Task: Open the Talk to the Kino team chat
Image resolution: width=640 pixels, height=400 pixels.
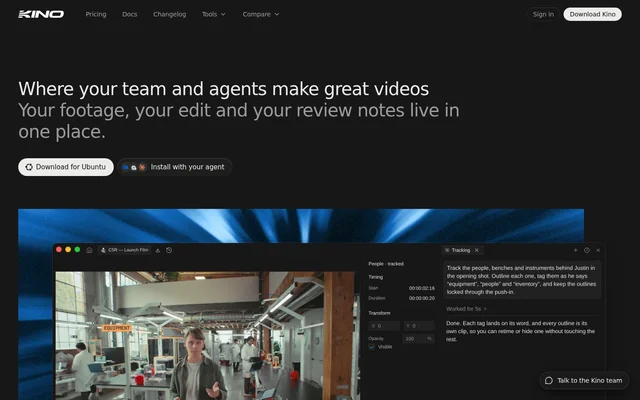Action: pyautogui.click(x=584, y=380)
